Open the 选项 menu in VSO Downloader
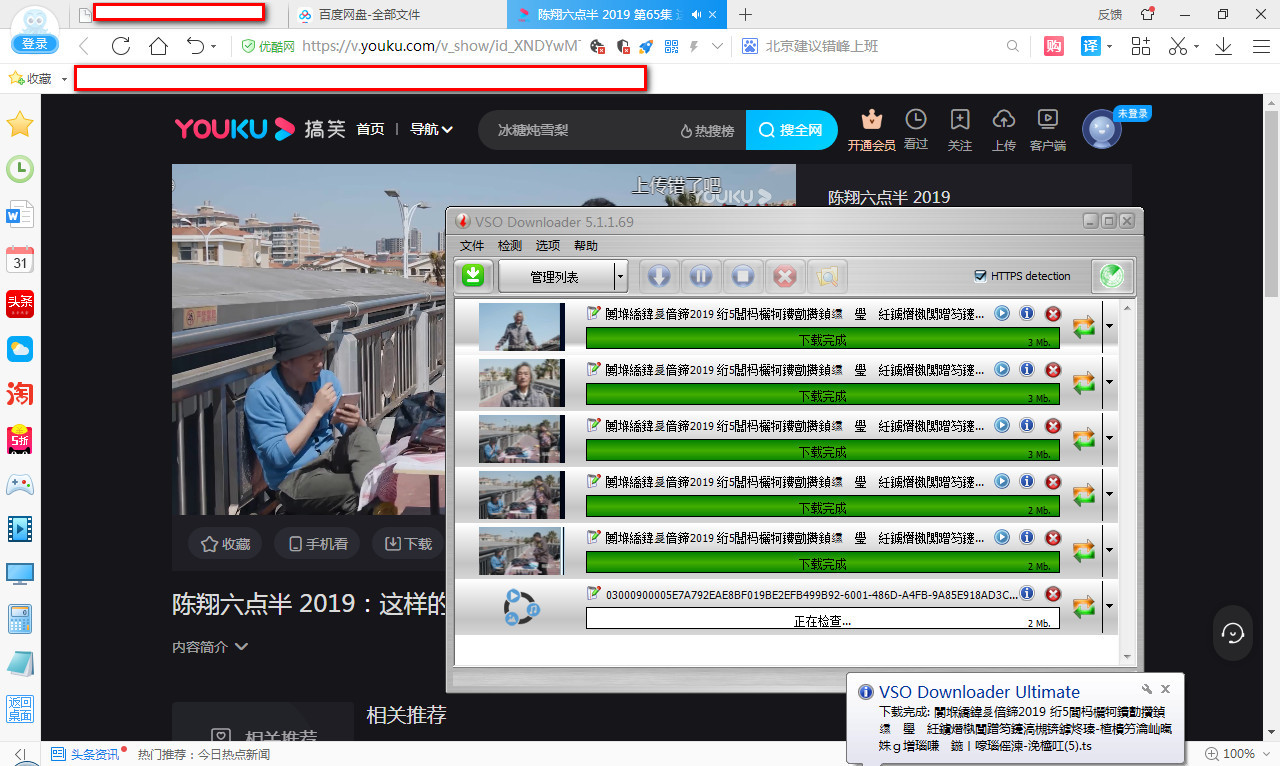The height and width of the screenshot is (766, 1280). 548,246
